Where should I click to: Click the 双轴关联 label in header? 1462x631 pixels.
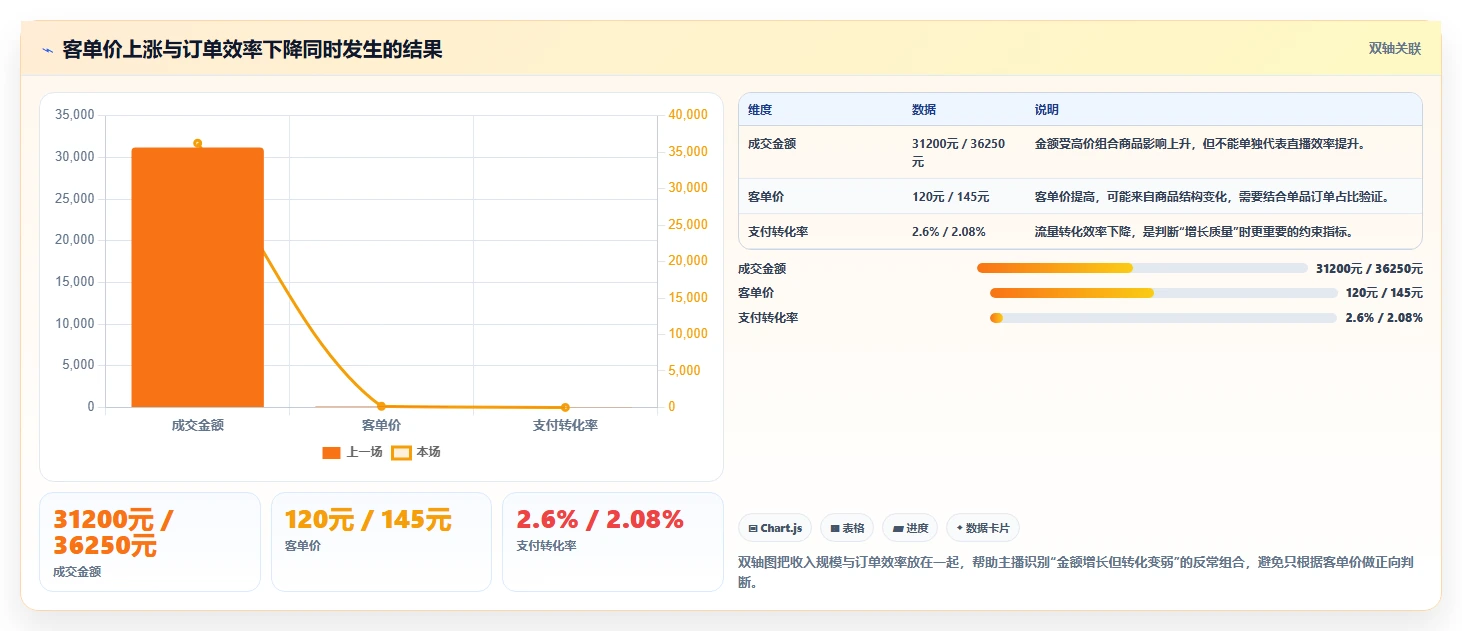1395,49
